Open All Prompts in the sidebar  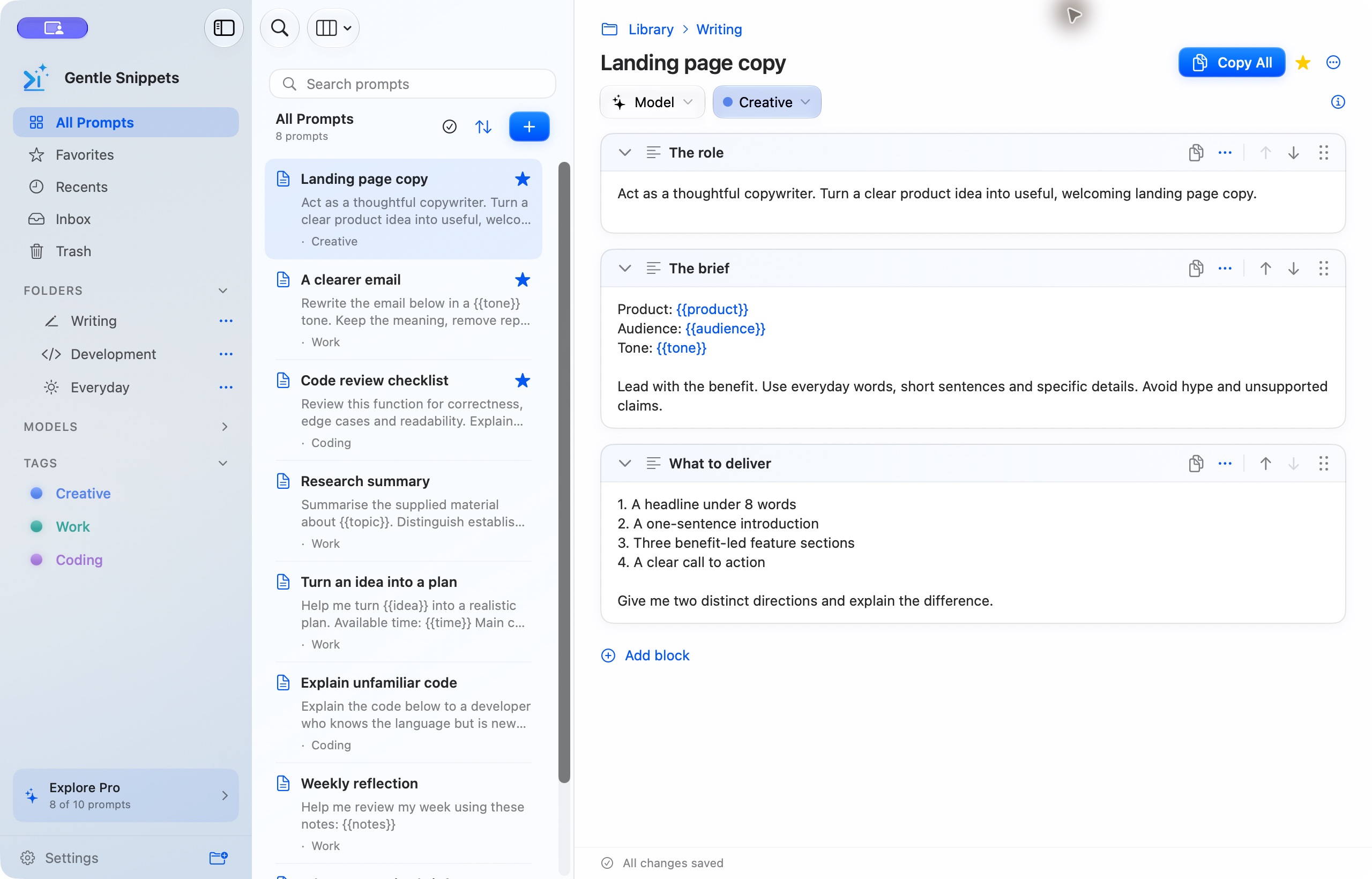pos(125,122)
